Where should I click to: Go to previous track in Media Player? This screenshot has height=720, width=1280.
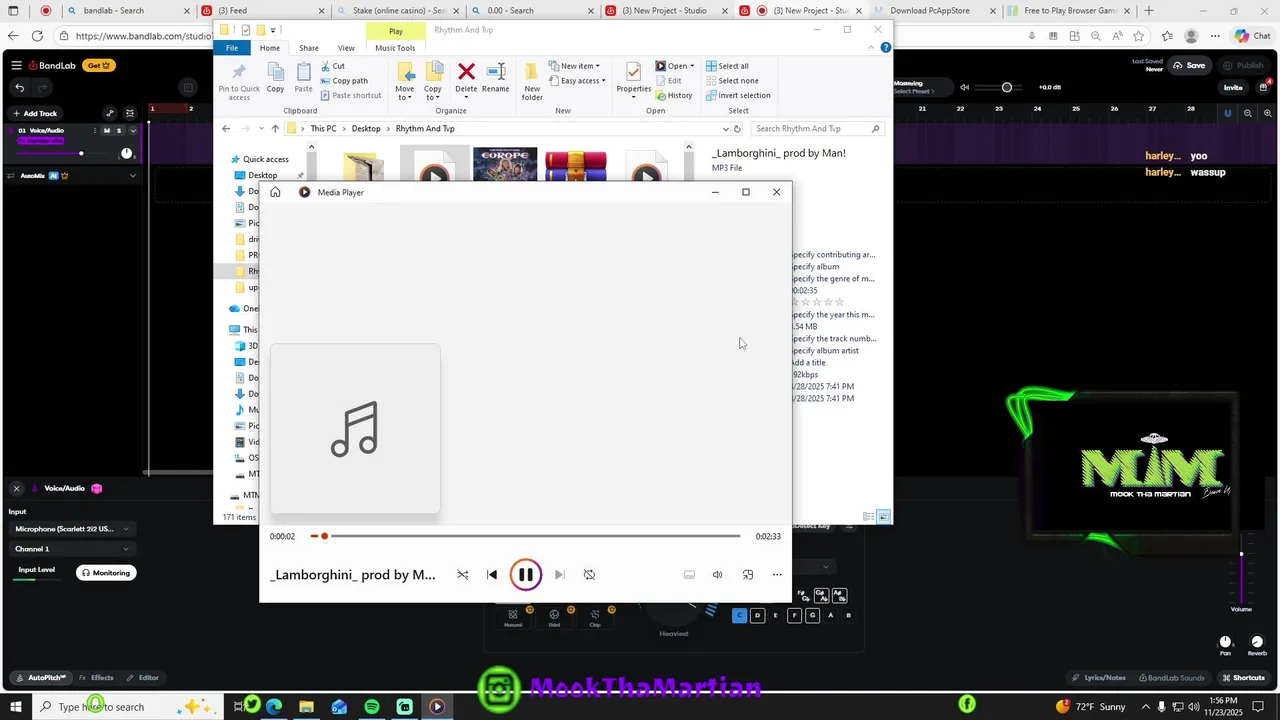click(492, 575)
